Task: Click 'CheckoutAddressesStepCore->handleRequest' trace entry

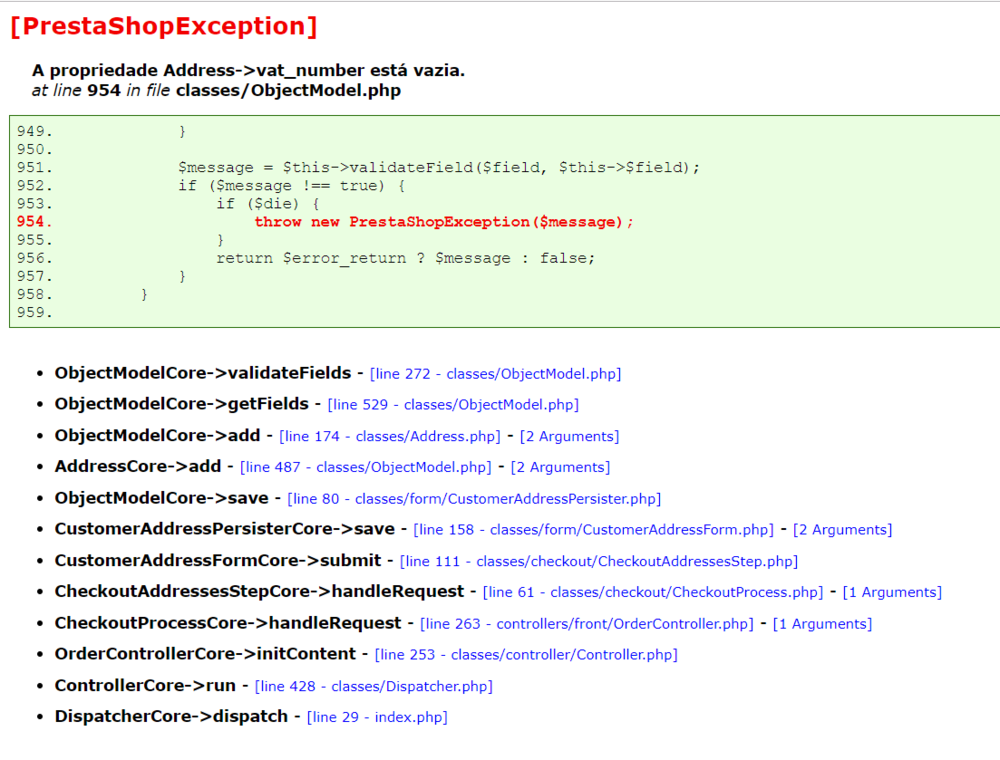Action: click(259, 592)
